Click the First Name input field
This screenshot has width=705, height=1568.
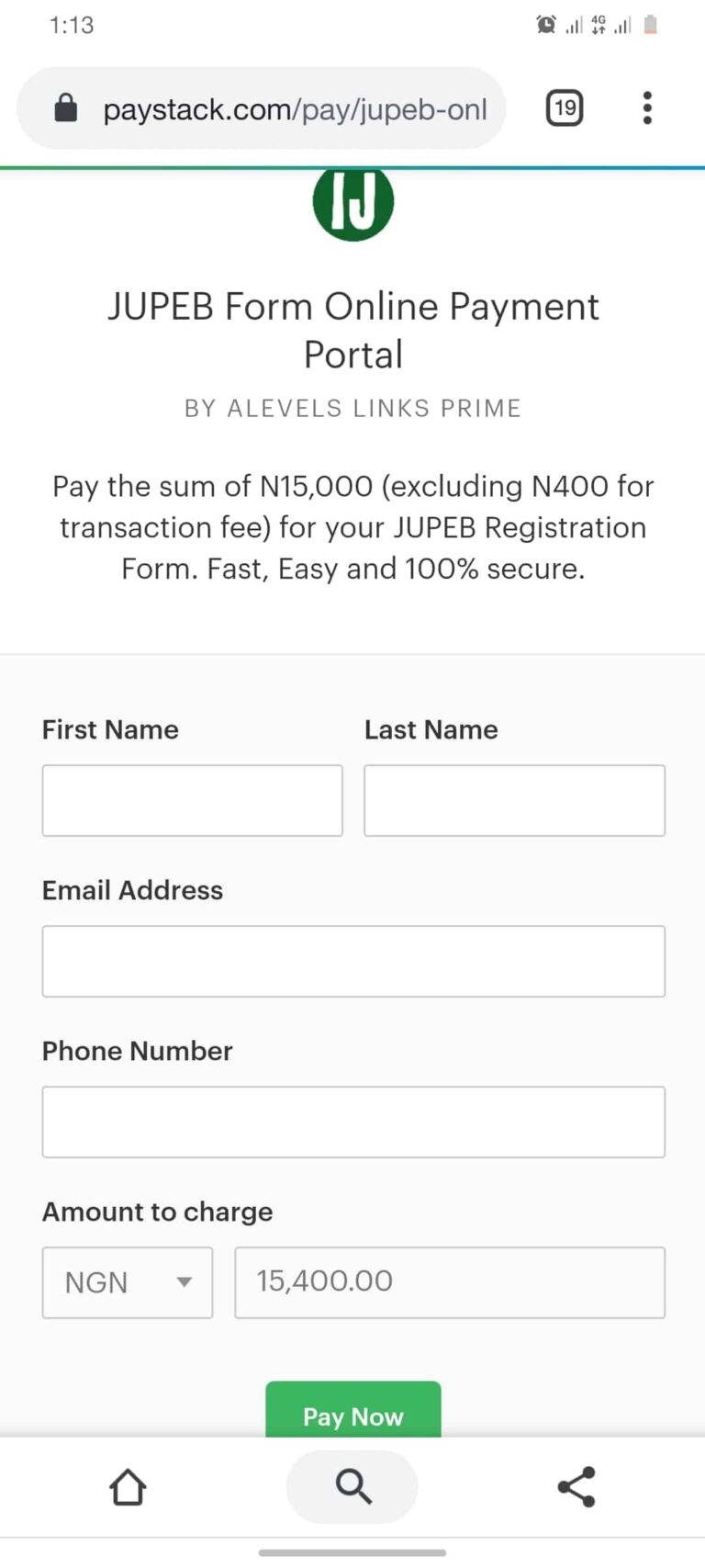(192, 800)
